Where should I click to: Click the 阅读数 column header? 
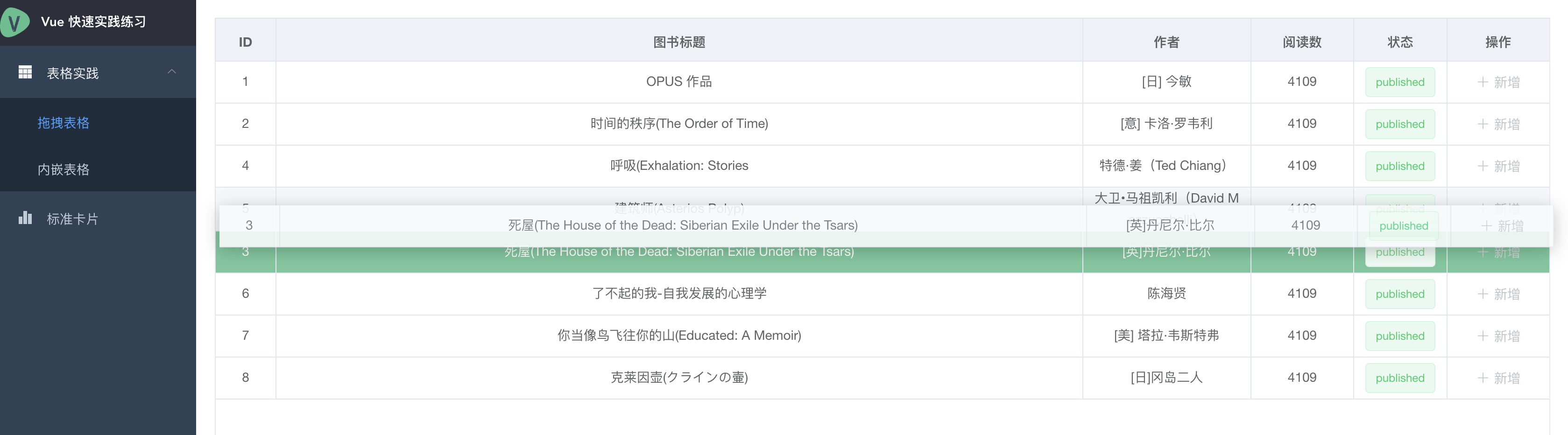(1302, 42)
